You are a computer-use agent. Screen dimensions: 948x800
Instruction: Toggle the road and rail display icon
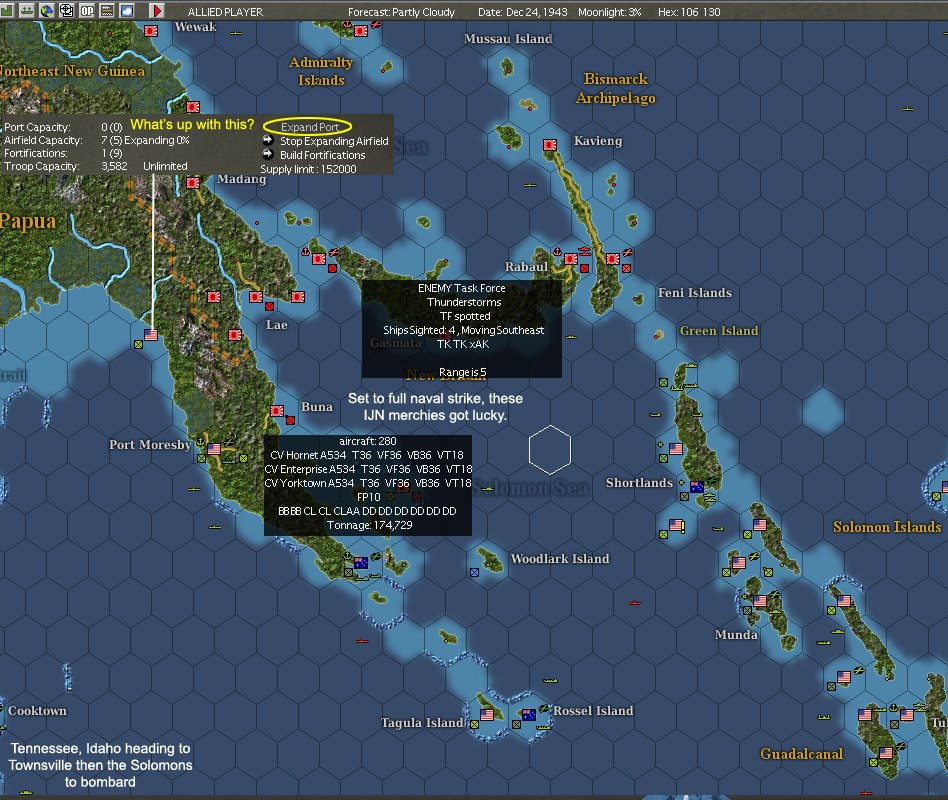click(107, 11)
